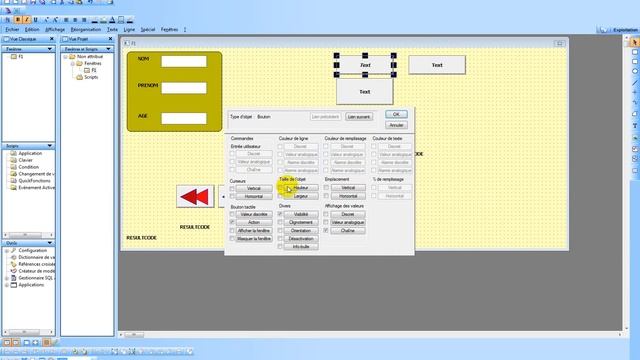Open the Désactivation link button

pyautogui.click(x=301, y=239)
